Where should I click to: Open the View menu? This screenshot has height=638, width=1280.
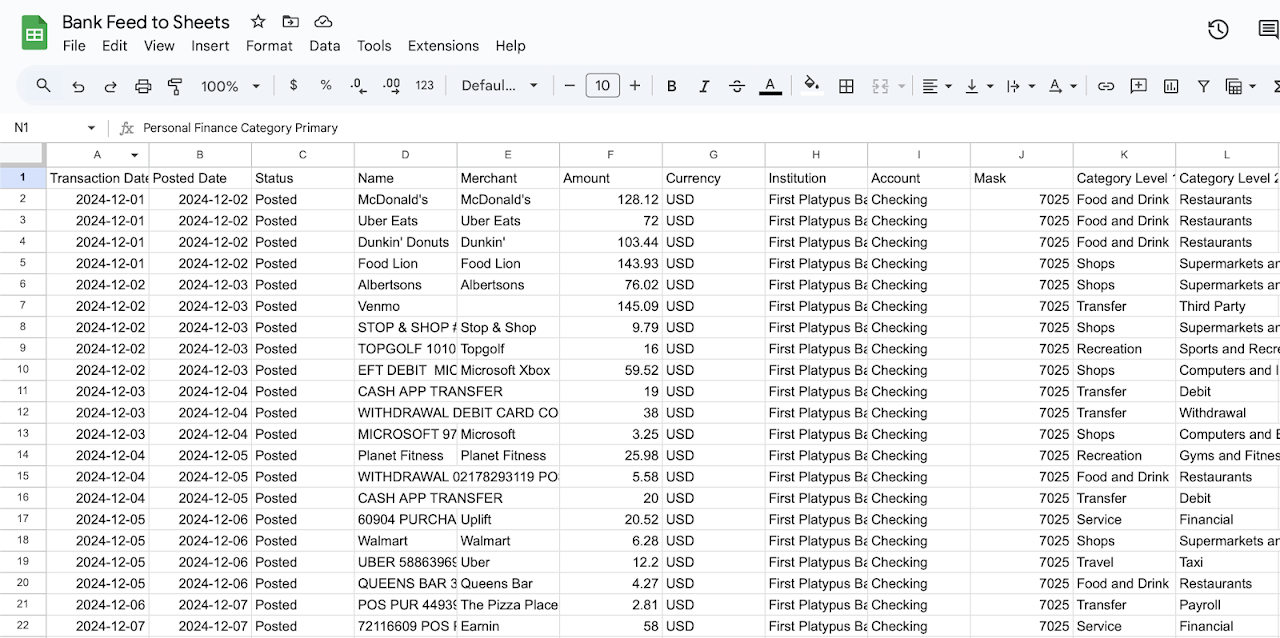click(x=159, y=46)
